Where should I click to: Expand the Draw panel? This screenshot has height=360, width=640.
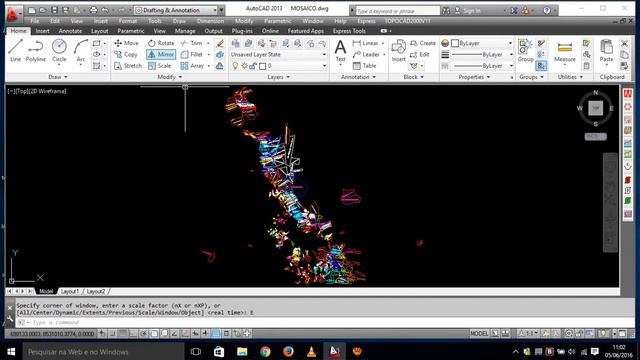point(58,77)
